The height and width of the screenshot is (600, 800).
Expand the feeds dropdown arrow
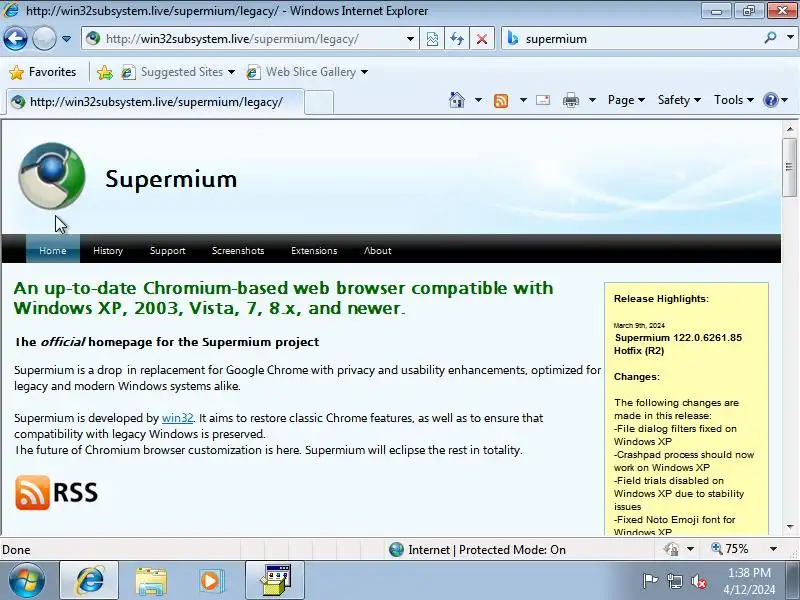coord(523,100)
